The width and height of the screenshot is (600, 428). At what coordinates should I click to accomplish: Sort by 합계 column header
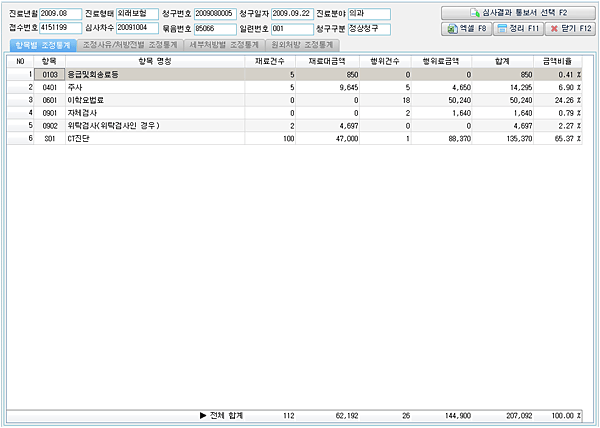[x=502, y=61]
